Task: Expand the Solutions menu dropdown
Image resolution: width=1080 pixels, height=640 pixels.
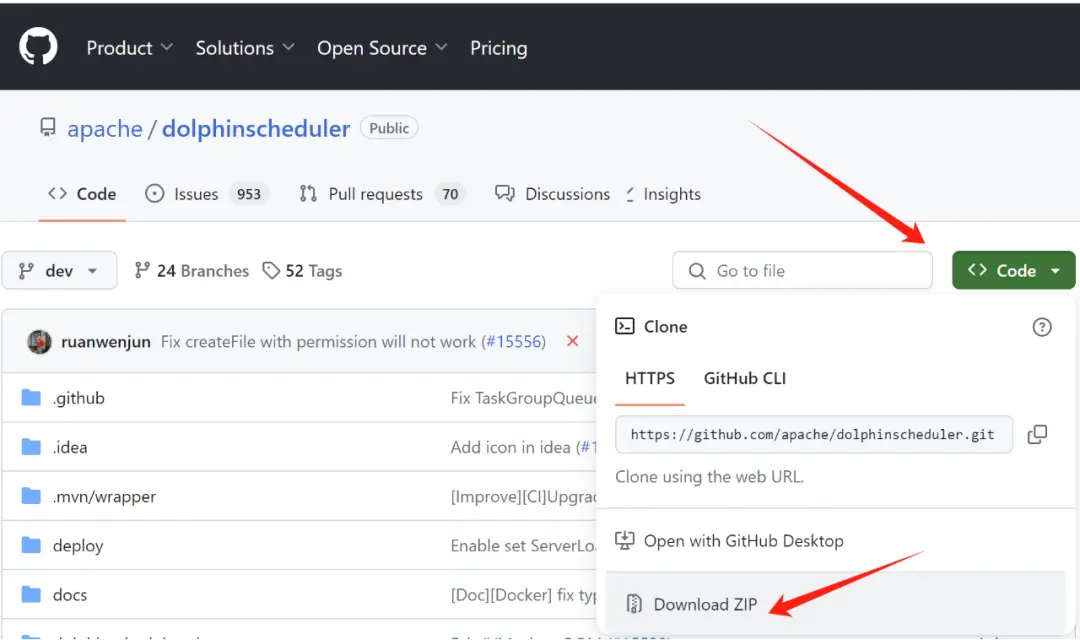Action: 245,48
